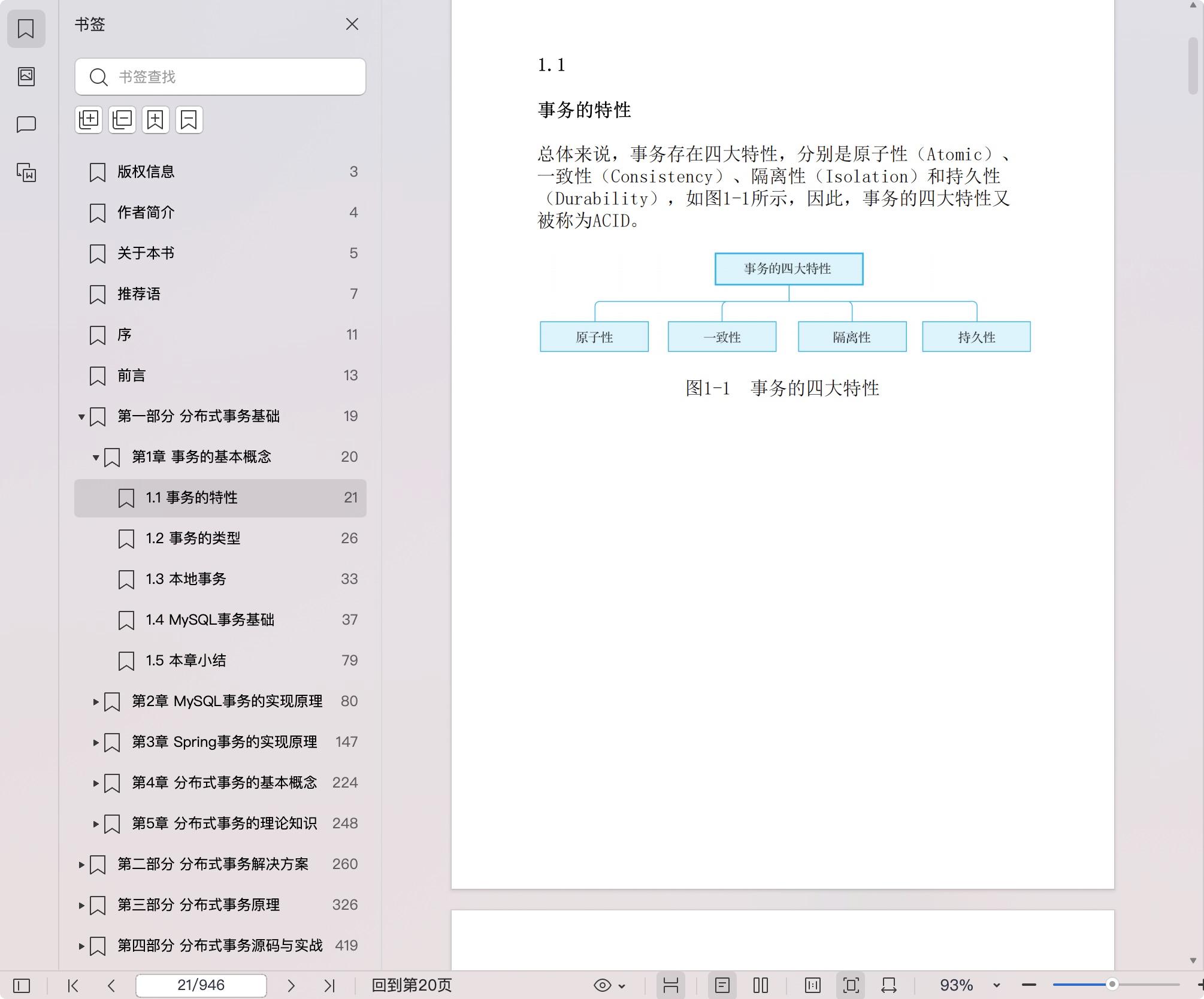Viewport: 1204px width, 999px height.
Task: Click the scroll down arrow
Action: [x=1193, y=960]
